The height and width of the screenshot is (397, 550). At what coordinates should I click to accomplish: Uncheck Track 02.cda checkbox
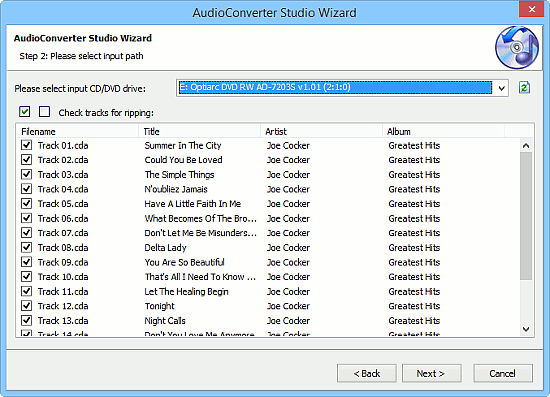click(27, 160)
